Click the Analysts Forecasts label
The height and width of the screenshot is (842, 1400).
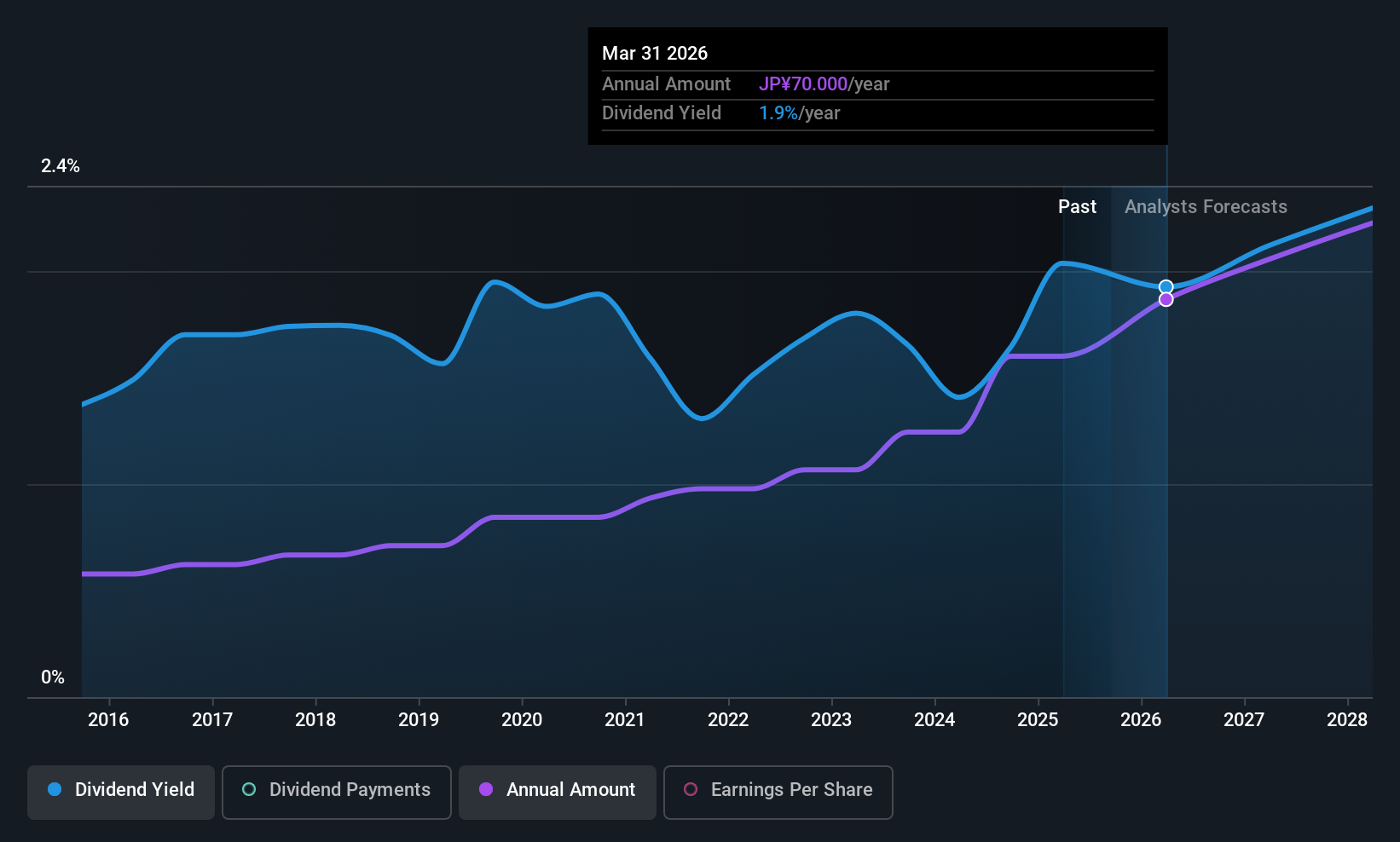1206,206
